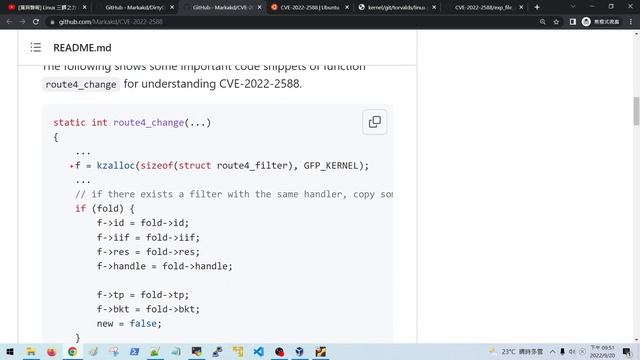
Task: Open the taskbar clock and calendar
Action: point(602,351)
